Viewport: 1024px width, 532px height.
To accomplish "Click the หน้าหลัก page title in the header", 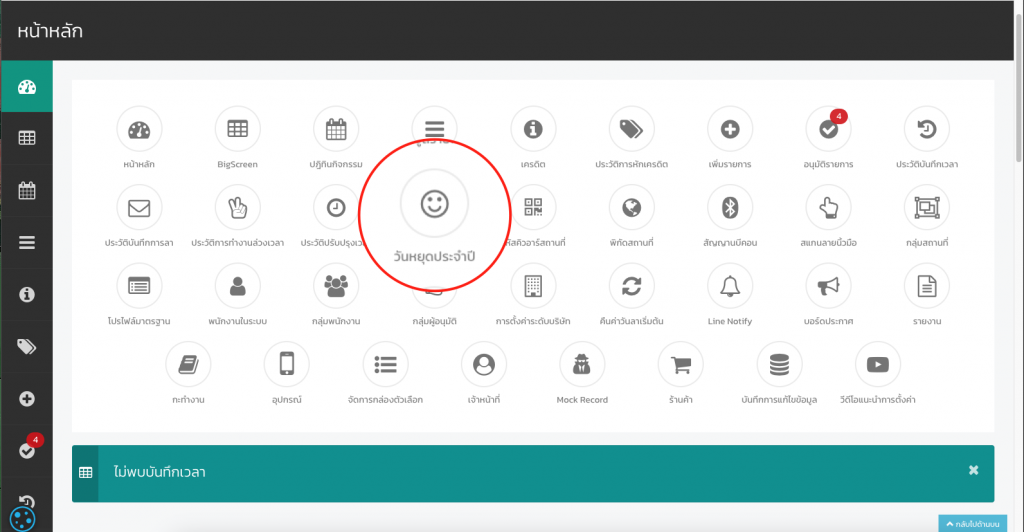I will 50,31.
